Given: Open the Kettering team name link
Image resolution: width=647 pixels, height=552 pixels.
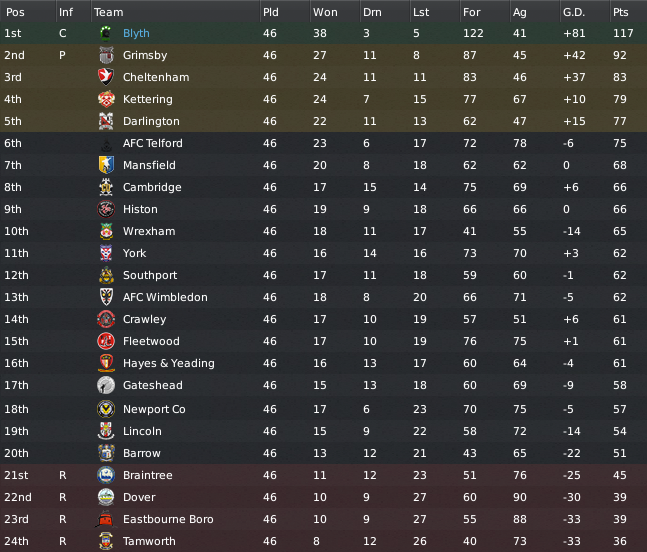Looking at the screenshot, I should coord(148,99).
